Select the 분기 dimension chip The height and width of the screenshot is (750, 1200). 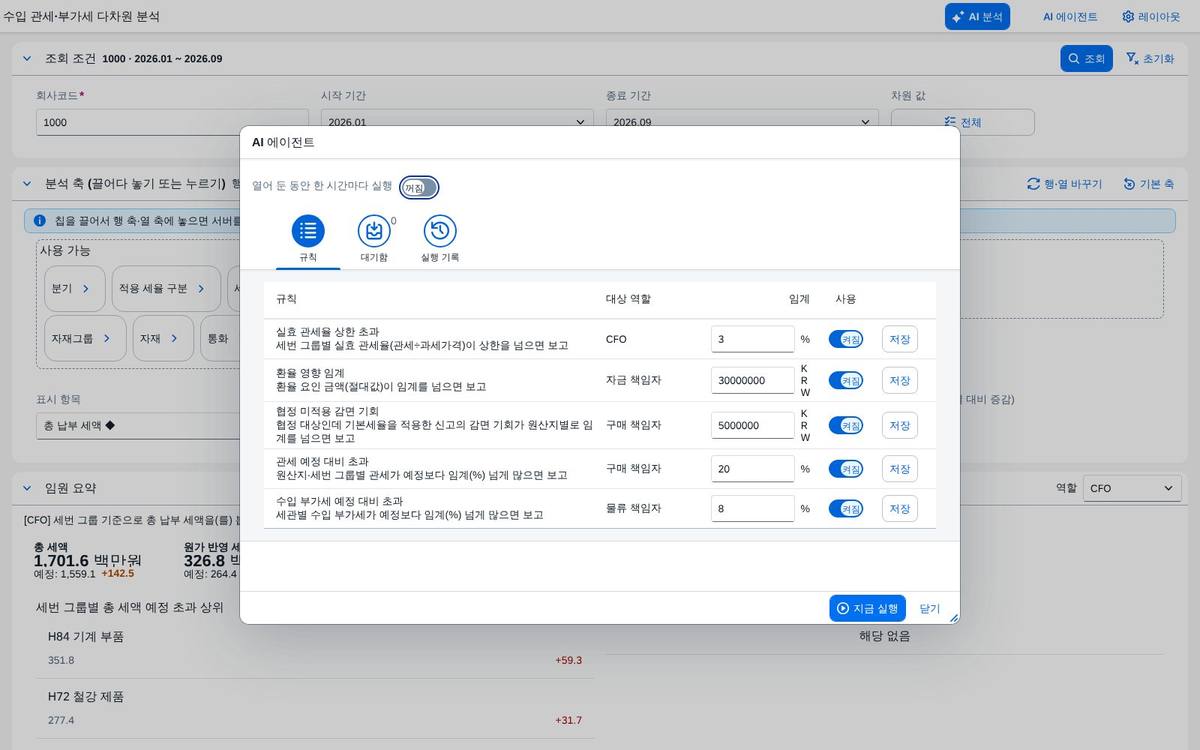coord(74,288)
